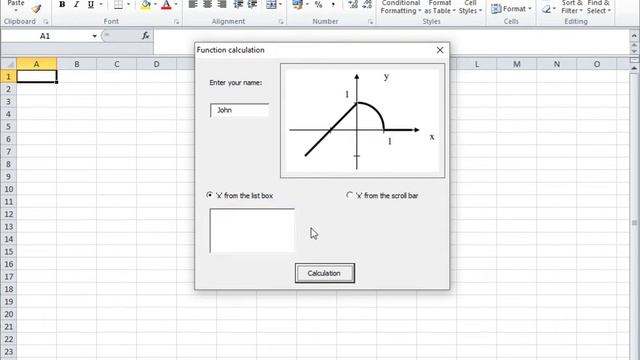Apply Accounting Number Format
The height and width of the screenshot is (360, 640).
point(298,4)
